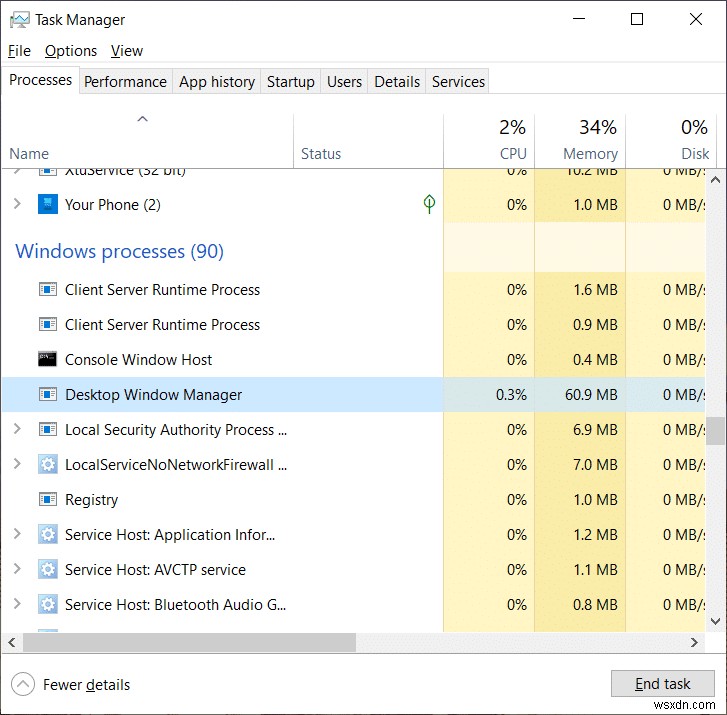727x715 pixels.
Task: Expand Service Host: AVCTP service row
Action: point(17,568)
